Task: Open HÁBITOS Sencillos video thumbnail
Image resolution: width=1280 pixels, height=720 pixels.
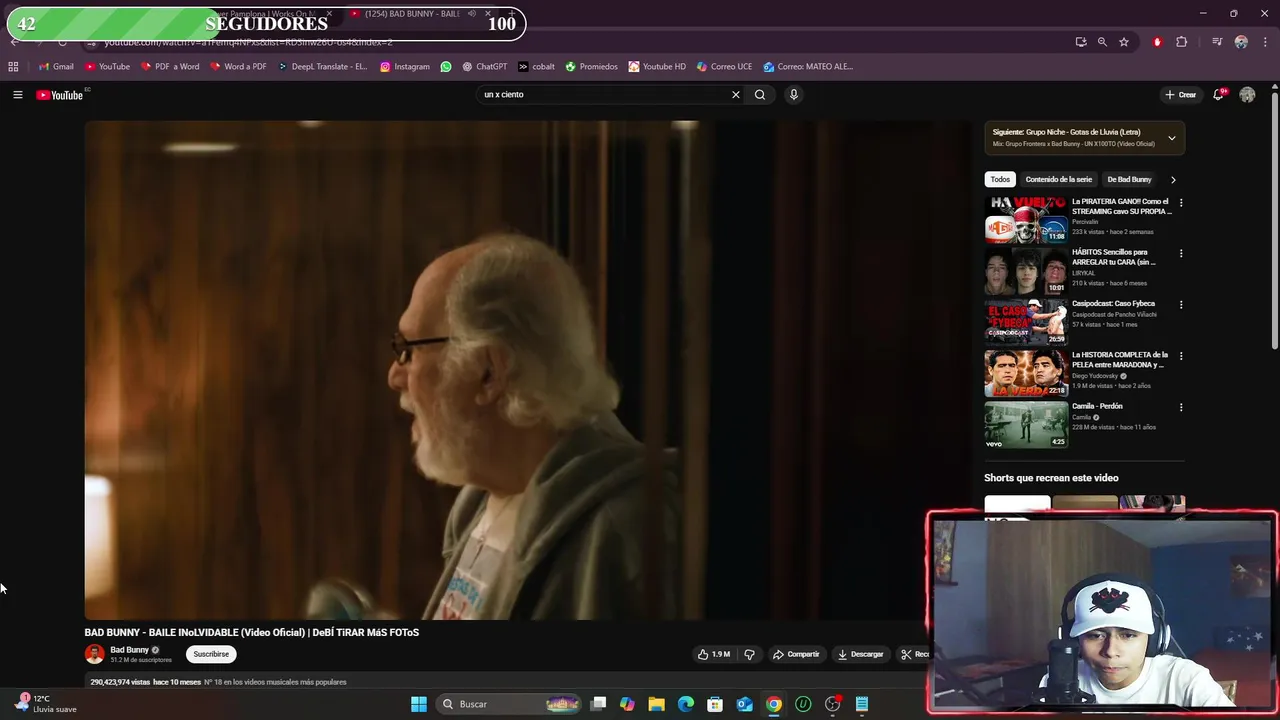Action: [1026, 271]
